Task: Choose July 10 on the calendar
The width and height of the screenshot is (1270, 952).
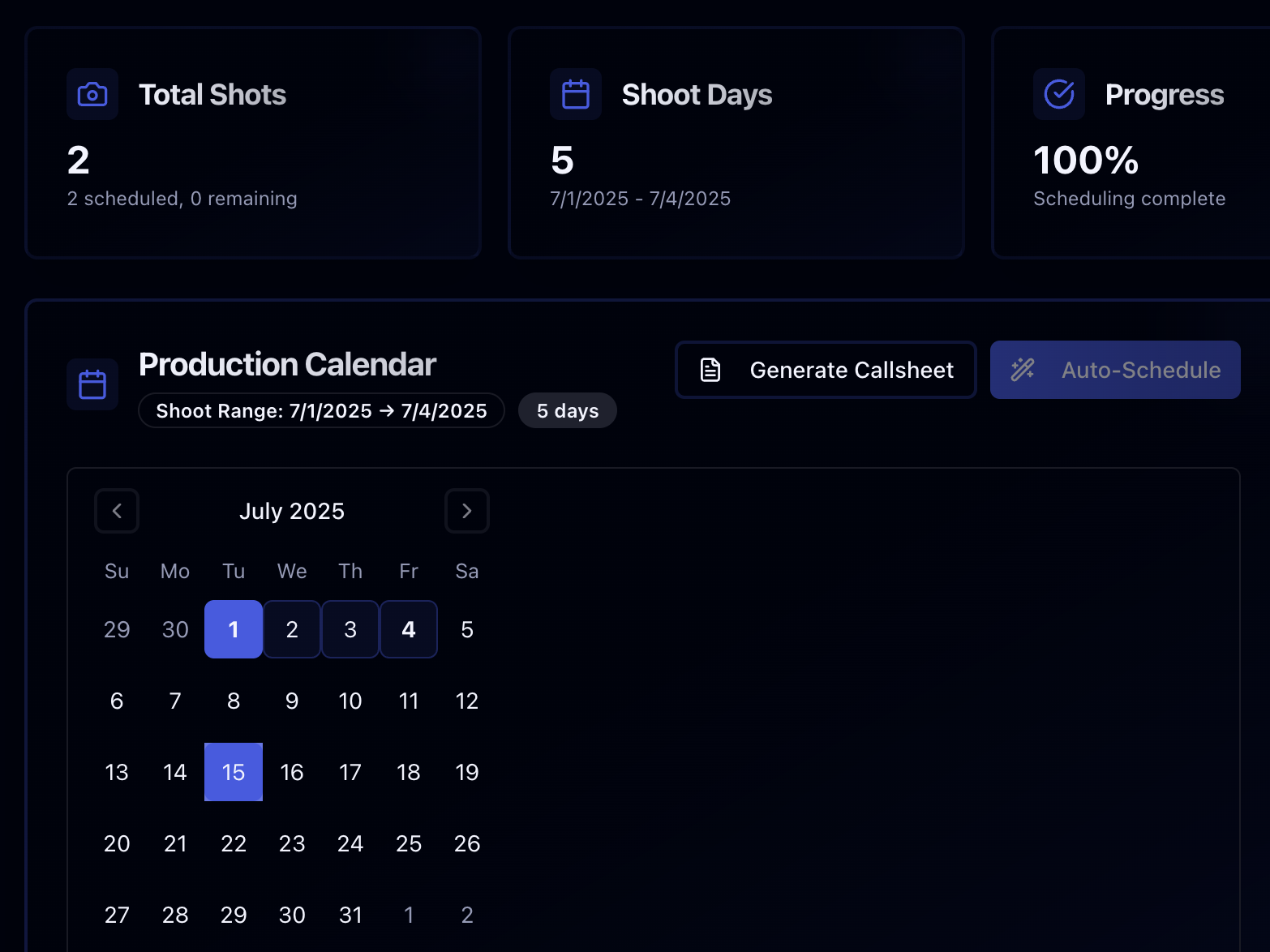Action: pos(350,701)
